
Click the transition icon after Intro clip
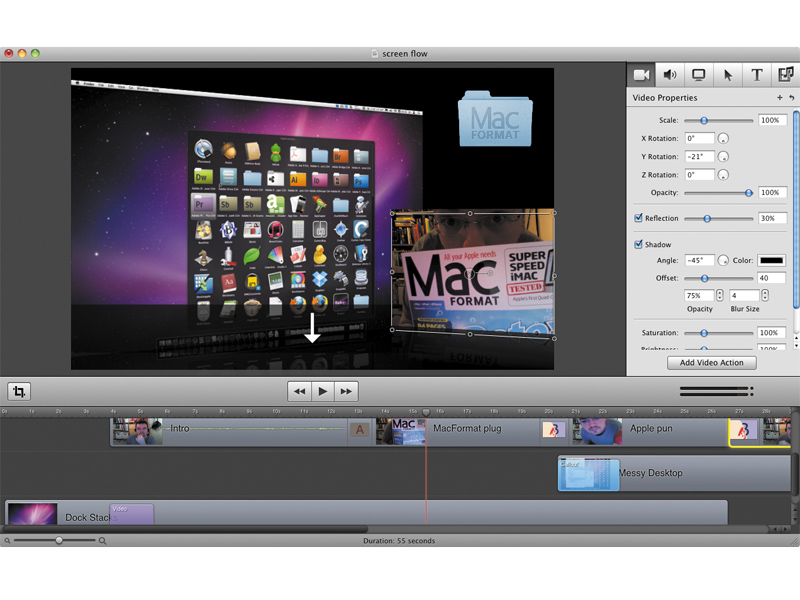pos(360,429)
